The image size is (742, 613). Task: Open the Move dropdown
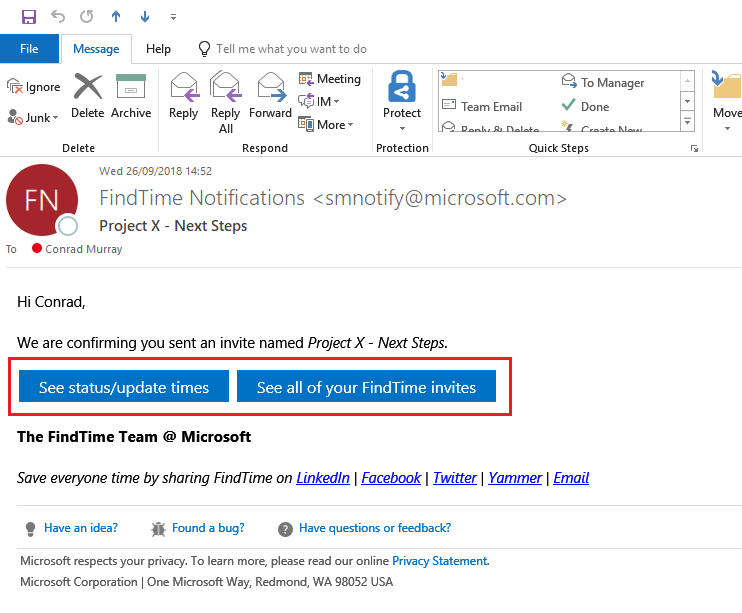coord(727,101)
